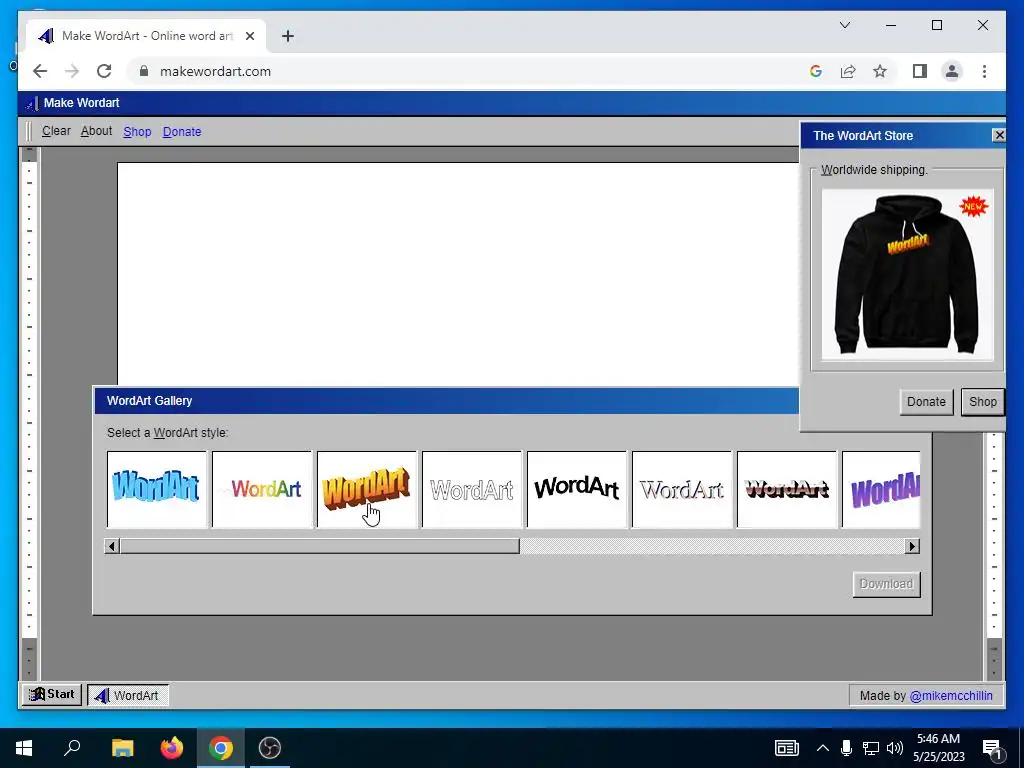Click the site lock icon in address bar
1024x768 pixels.
[144, 71]
